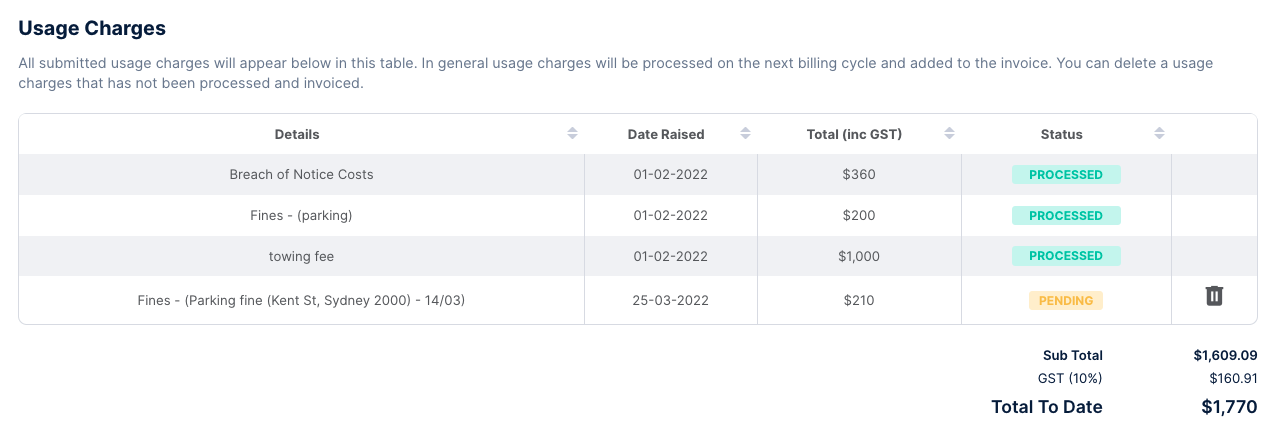The width and height of the screenshot is (1282, 444).
Task: Click the Status column header
Action: point(1061,134)
